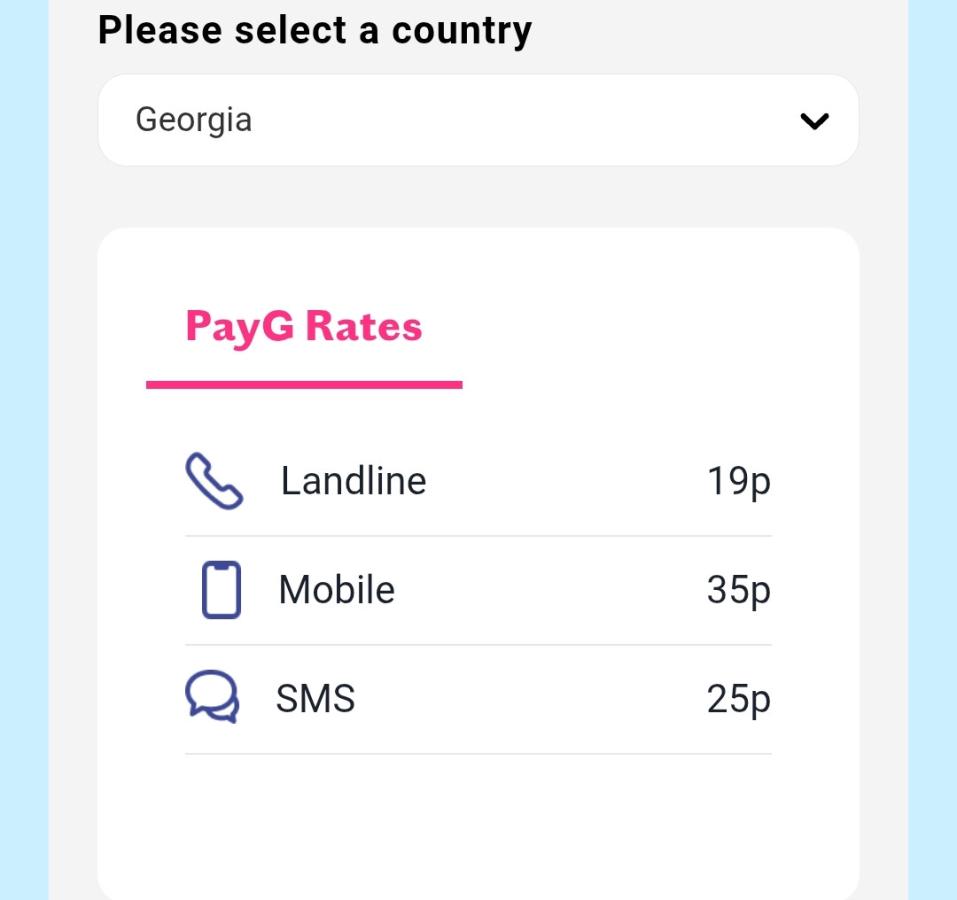This screenshot has width=957, height=900.
Task: Expand the dropdown showing Georgia
Action: [x=477, y=119]
